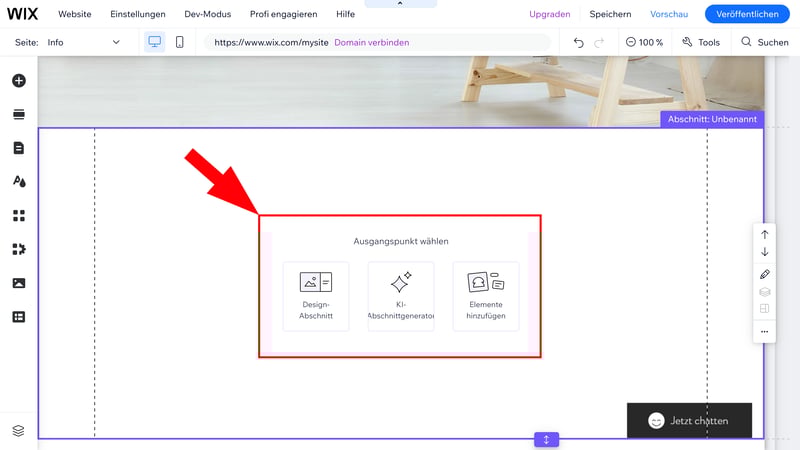Click the Wix logo

(22, 14)
